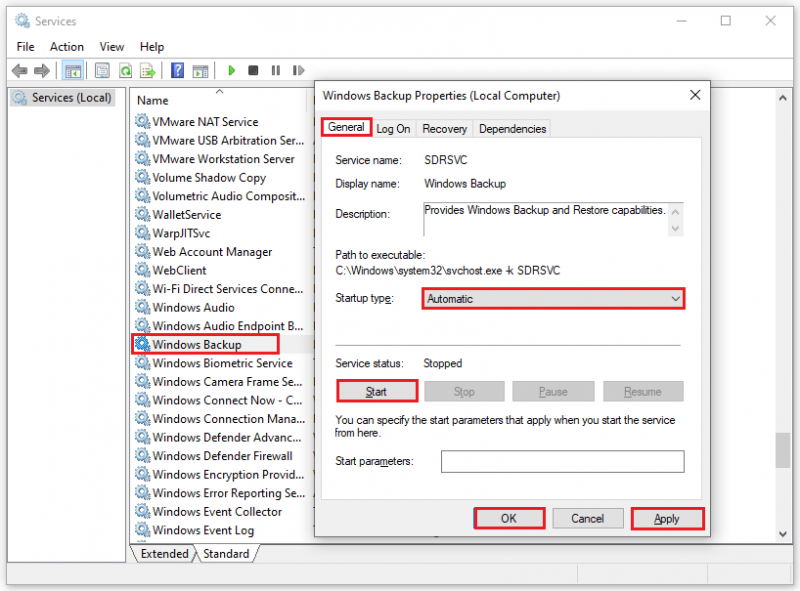The width and height of the screenshot is (800, 591).
Task: Click the gear icon beside Volume Shadow Copy
Action: [142, 177]
